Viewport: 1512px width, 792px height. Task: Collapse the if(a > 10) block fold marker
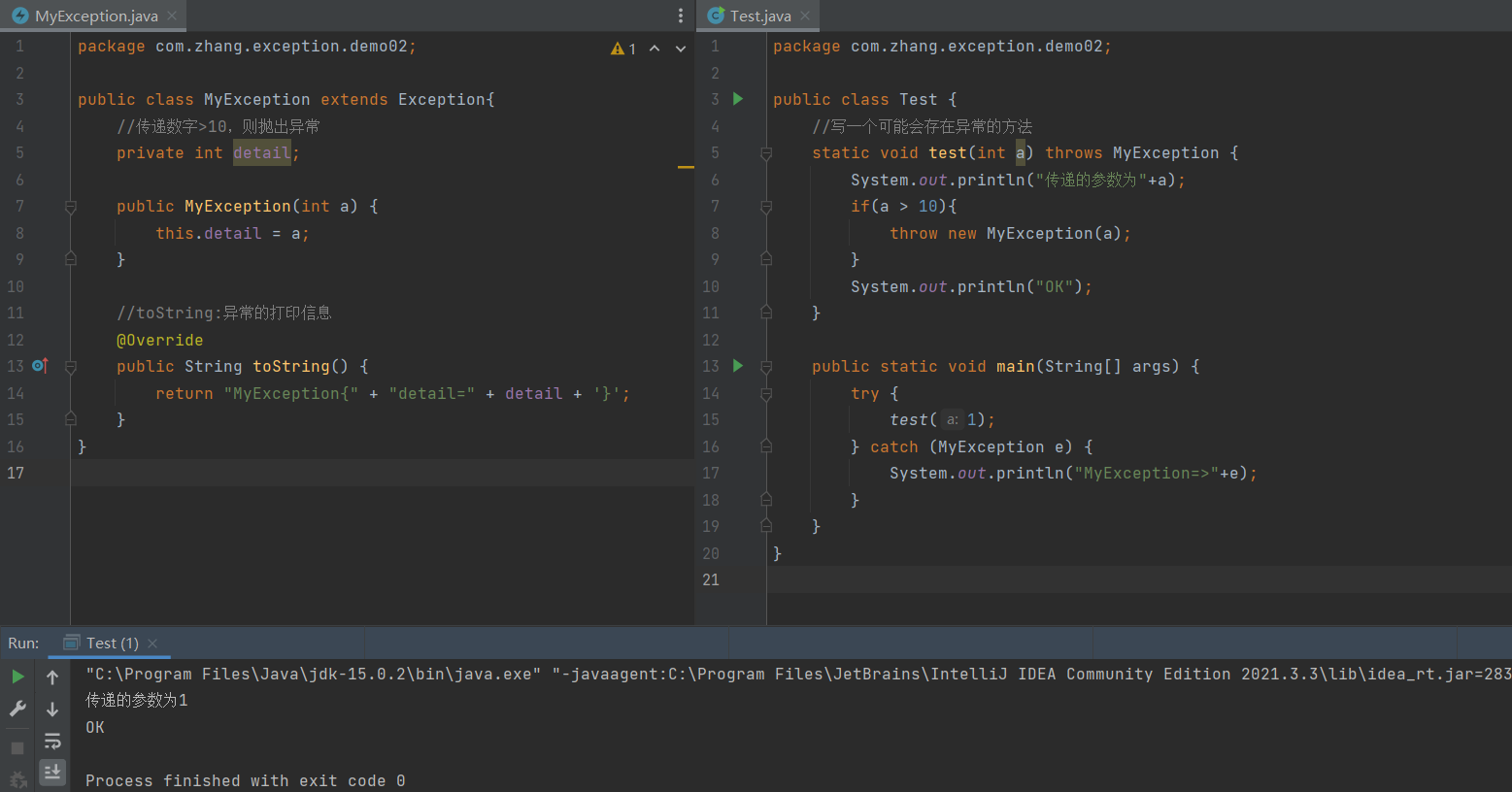(766, 207)
